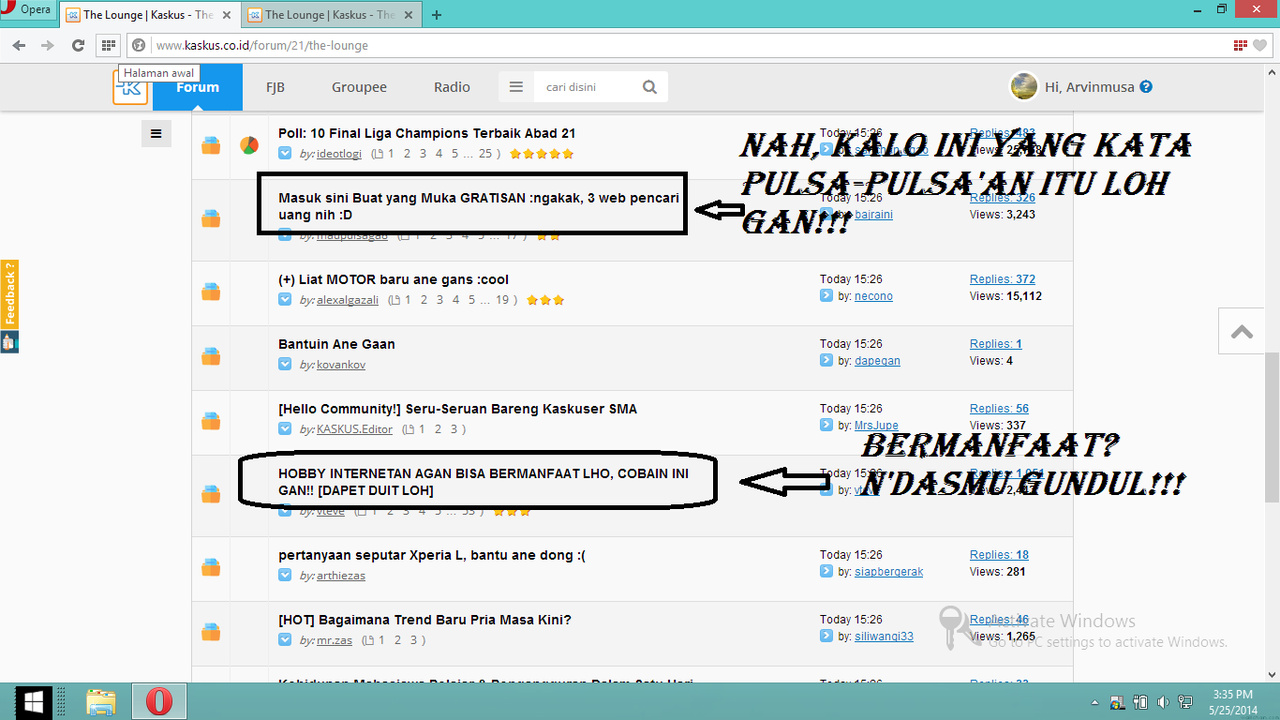Image resolution: width=1280 pixels, height=720 pixels.
Task: Open the orange Feedback side tab
Action: pyautogui.click(x=9, y=295)
